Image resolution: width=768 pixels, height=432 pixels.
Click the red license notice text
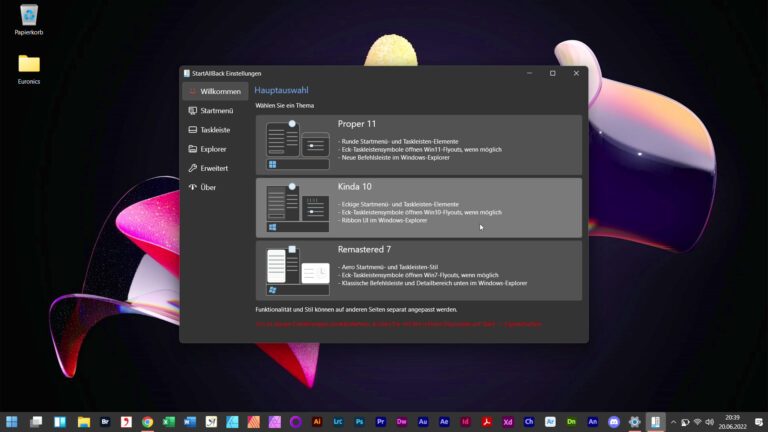(x=399, y=324)
